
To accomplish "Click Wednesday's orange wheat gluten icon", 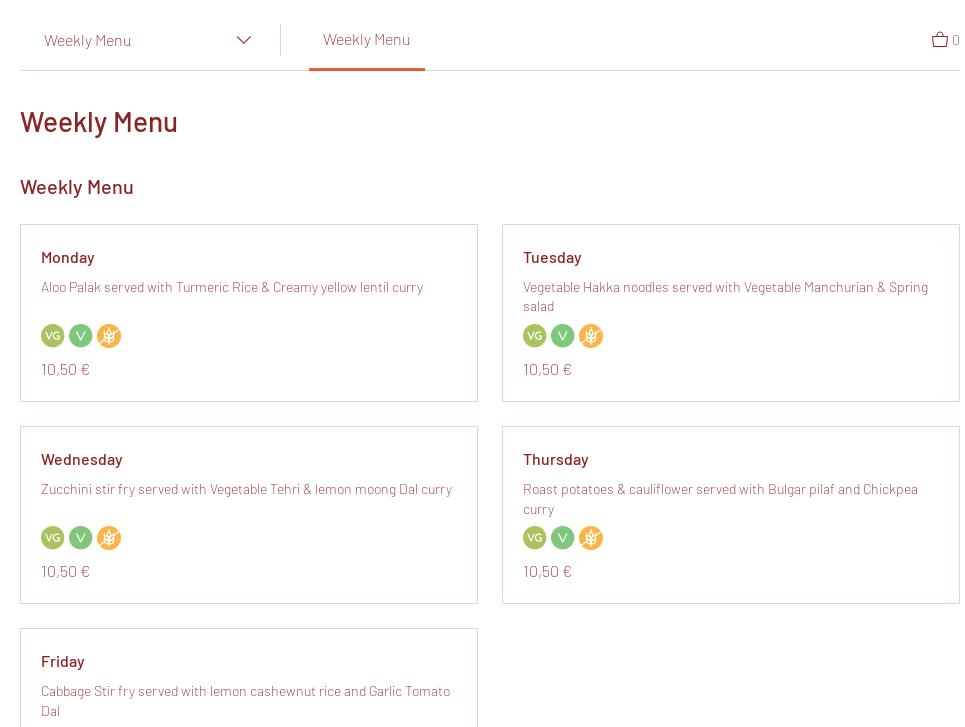I will click(x=109, y=538).
